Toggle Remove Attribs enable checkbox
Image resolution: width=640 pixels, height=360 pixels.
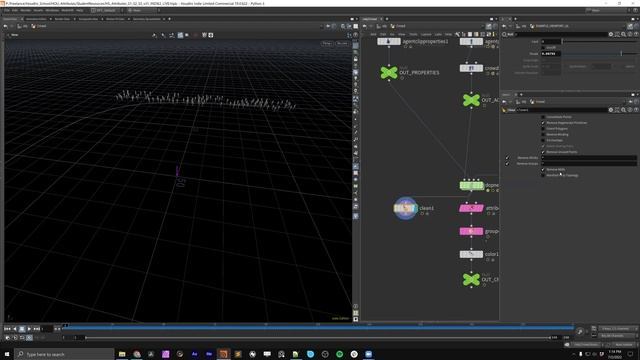(x=507, y=158)
